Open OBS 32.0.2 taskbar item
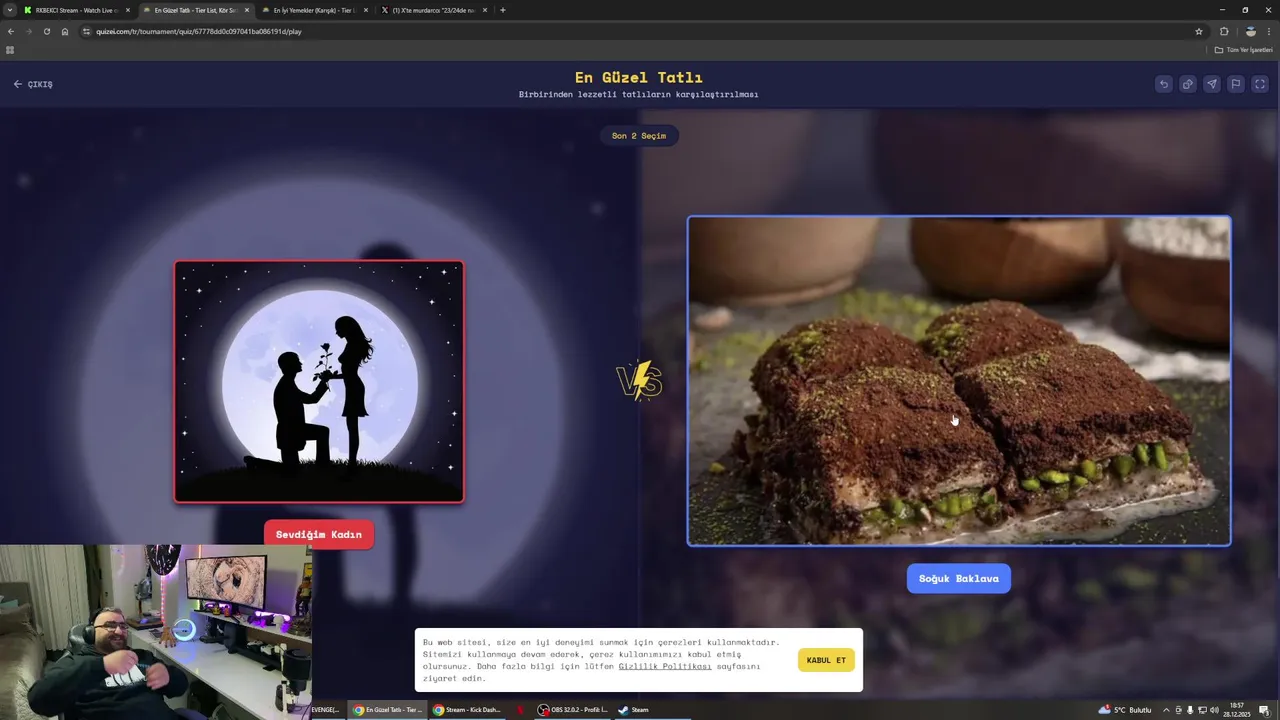This screenshot has width=1280, height=720. point(573,710)
